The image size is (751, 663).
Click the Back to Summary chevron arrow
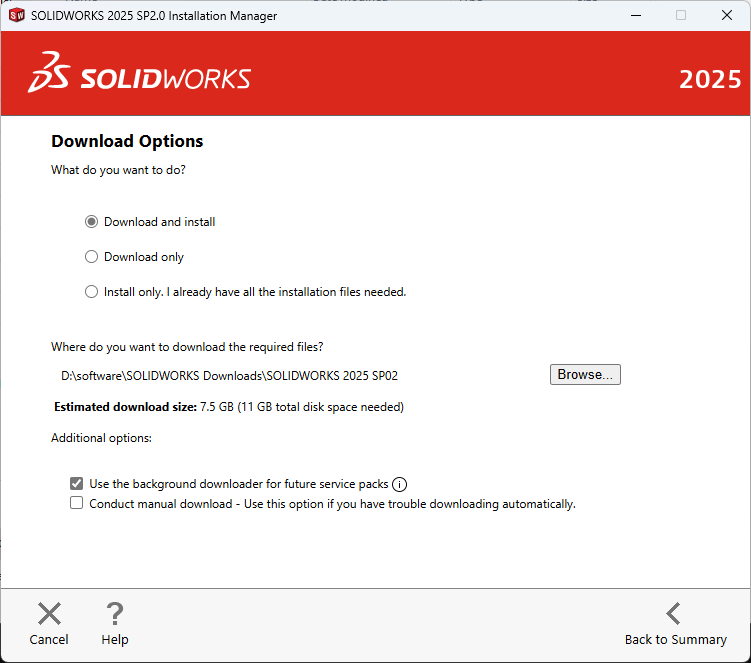674,613
